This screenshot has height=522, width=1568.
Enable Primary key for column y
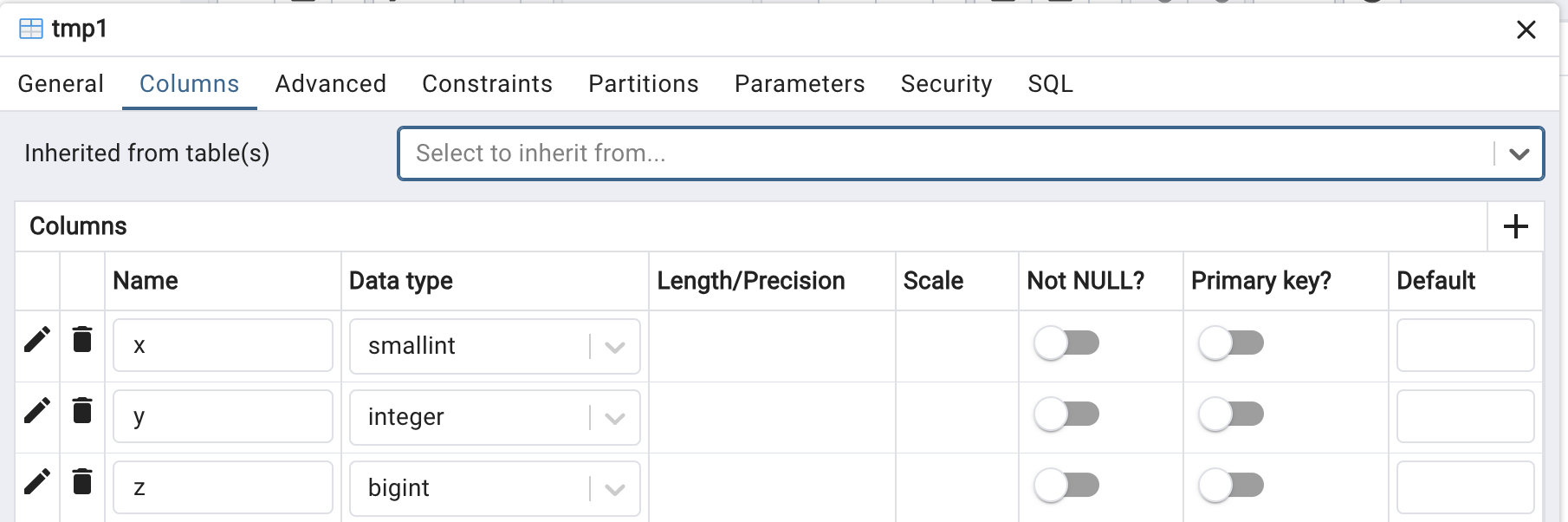pyautogui.click(x=1231, y=414)
